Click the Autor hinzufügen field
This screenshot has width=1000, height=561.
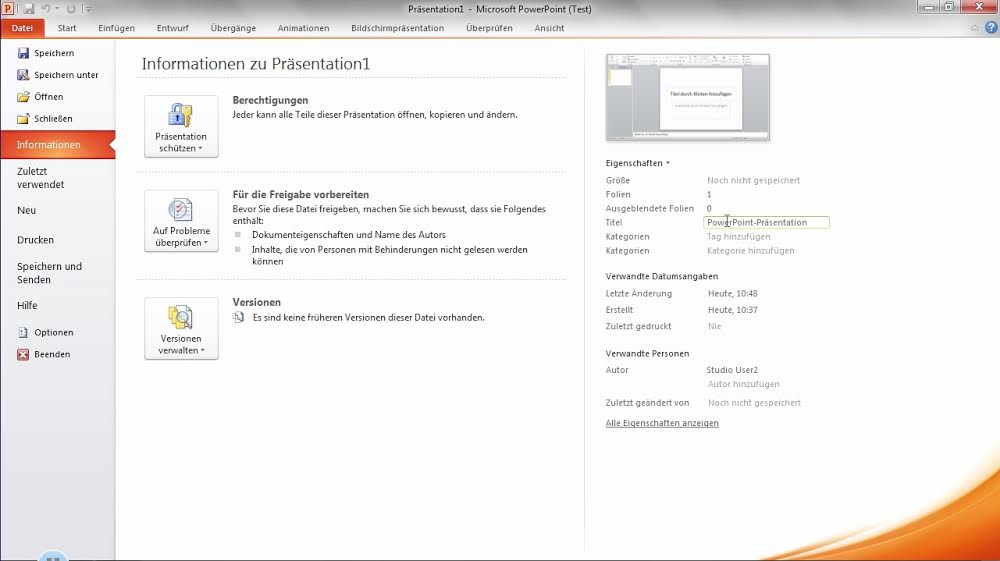(x=744, y=384)
